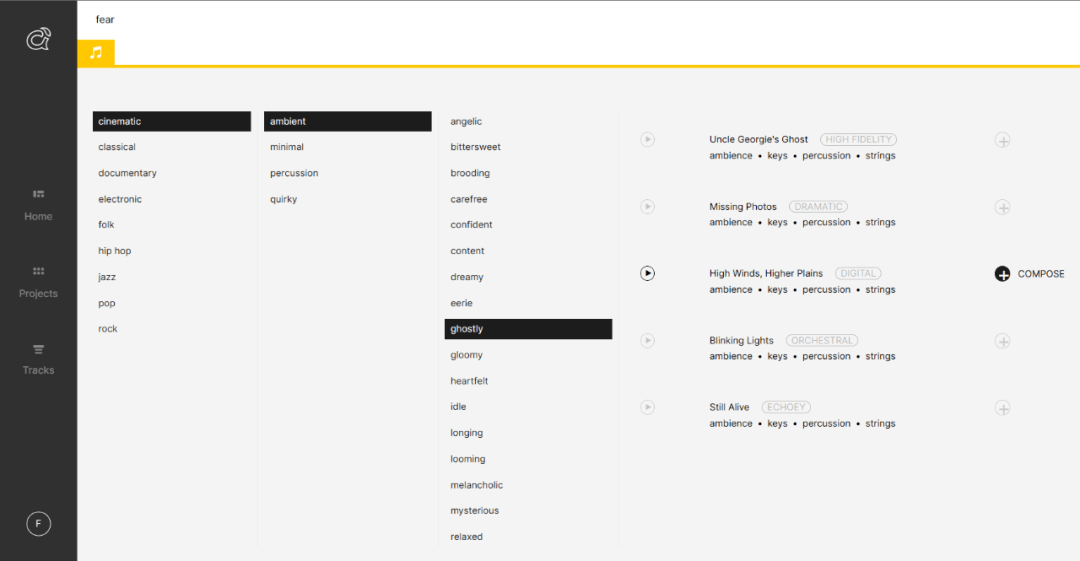
Task: Select the electronic genre
Action: [120, 199]
